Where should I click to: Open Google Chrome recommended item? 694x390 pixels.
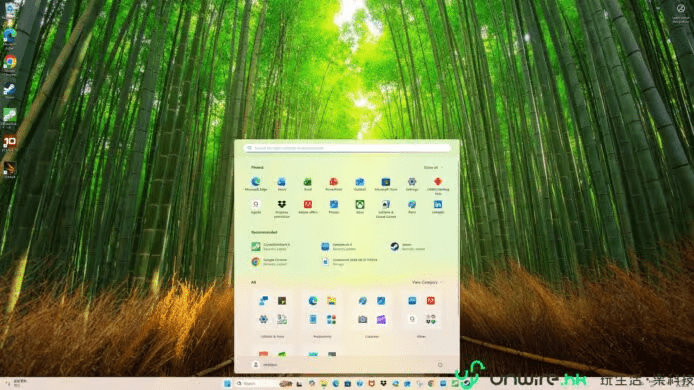[x=270, y=262]
